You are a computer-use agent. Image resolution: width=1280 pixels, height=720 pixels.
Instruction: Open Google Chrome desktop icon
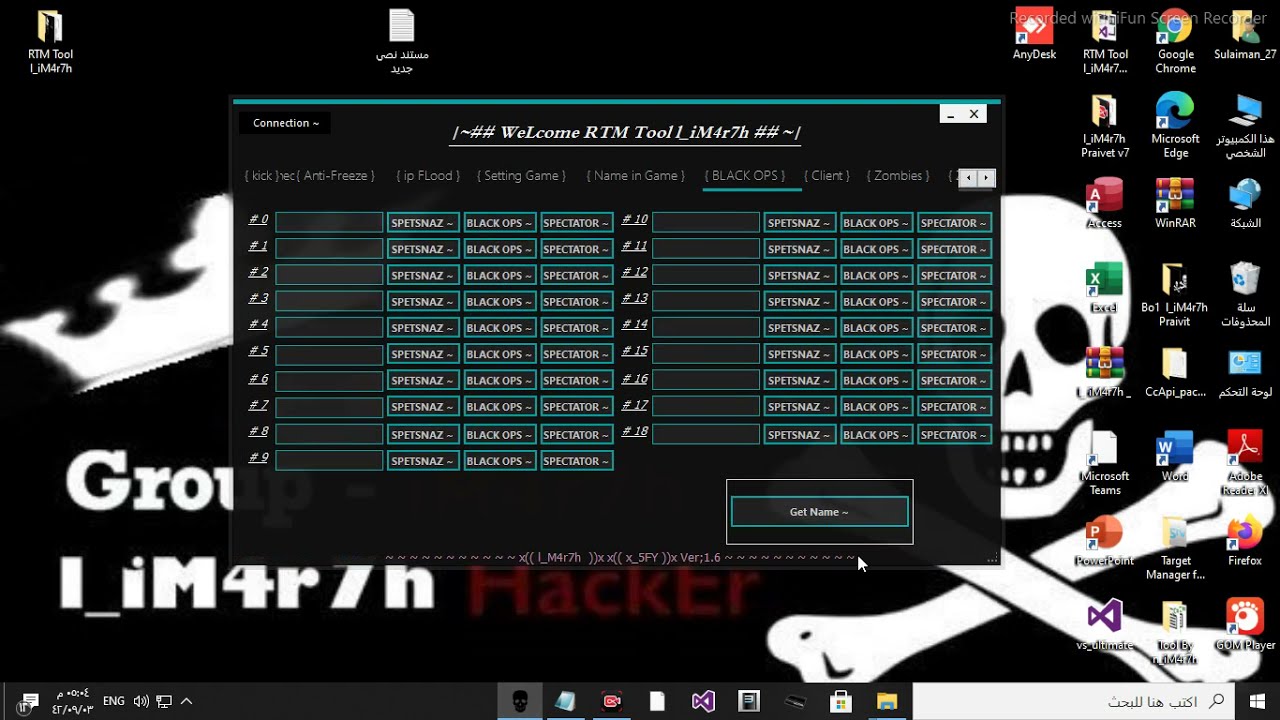click(1175, 42)
